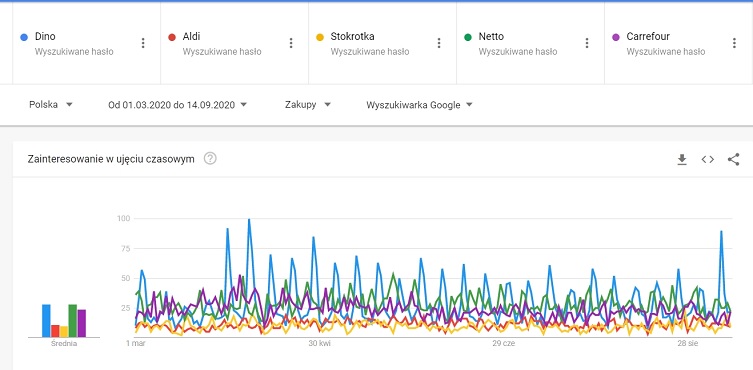
Task: Share the interest-over-time chart
Action: point(733,160)
